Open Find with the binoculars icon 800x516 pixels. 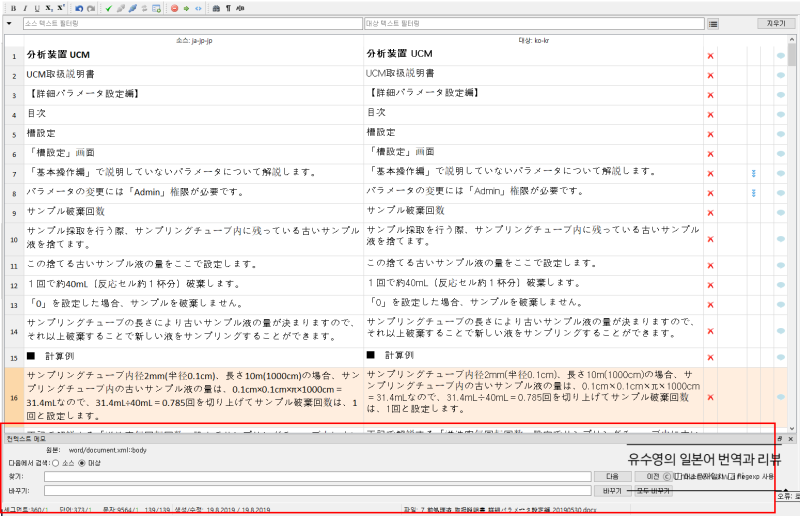pos(216,8)
